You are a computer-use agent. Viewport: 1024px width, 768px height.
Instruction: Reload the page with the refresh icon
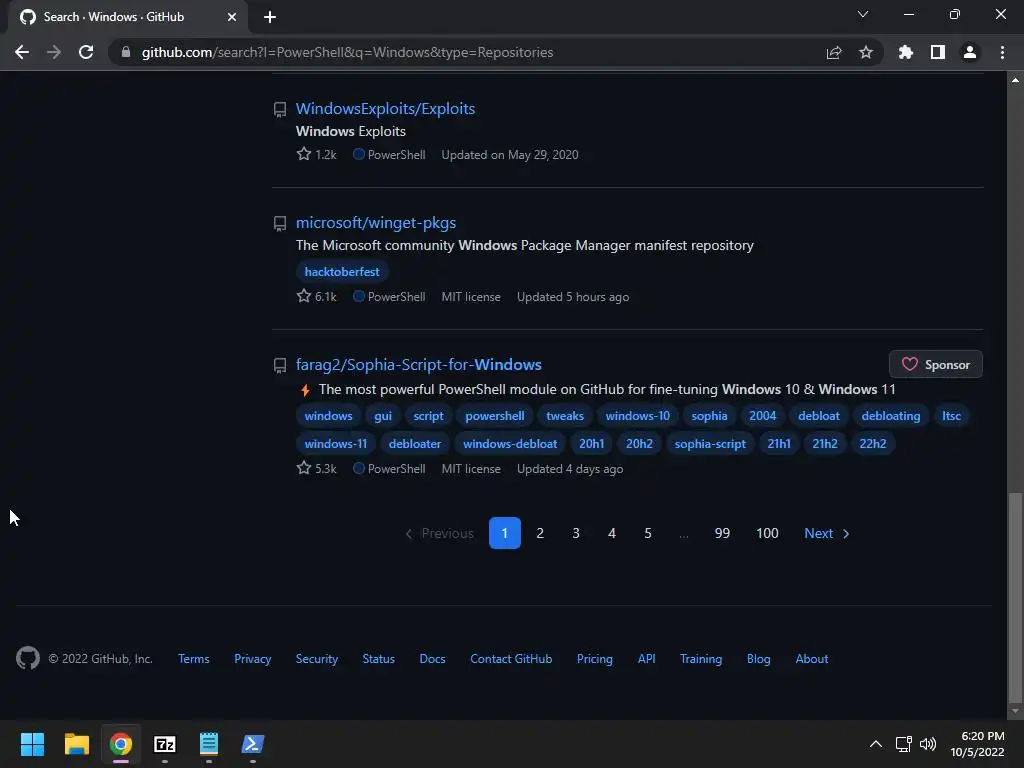tap(86, 52)
